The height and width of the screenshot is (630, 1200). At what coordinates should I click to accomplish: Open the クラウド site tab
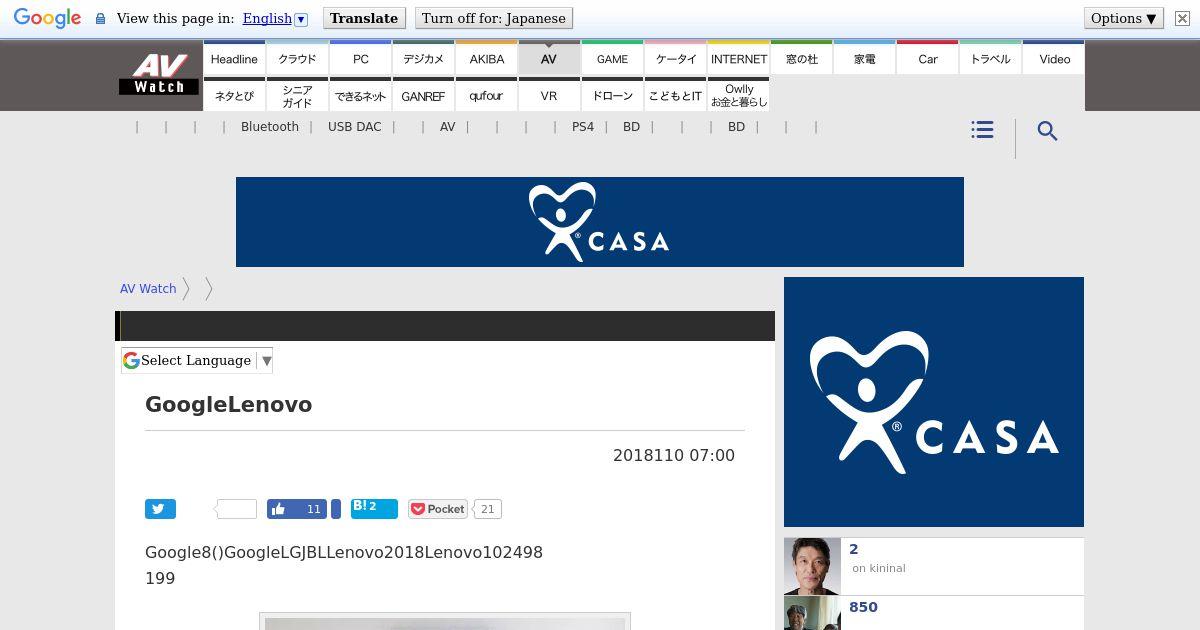coord(297,59)
